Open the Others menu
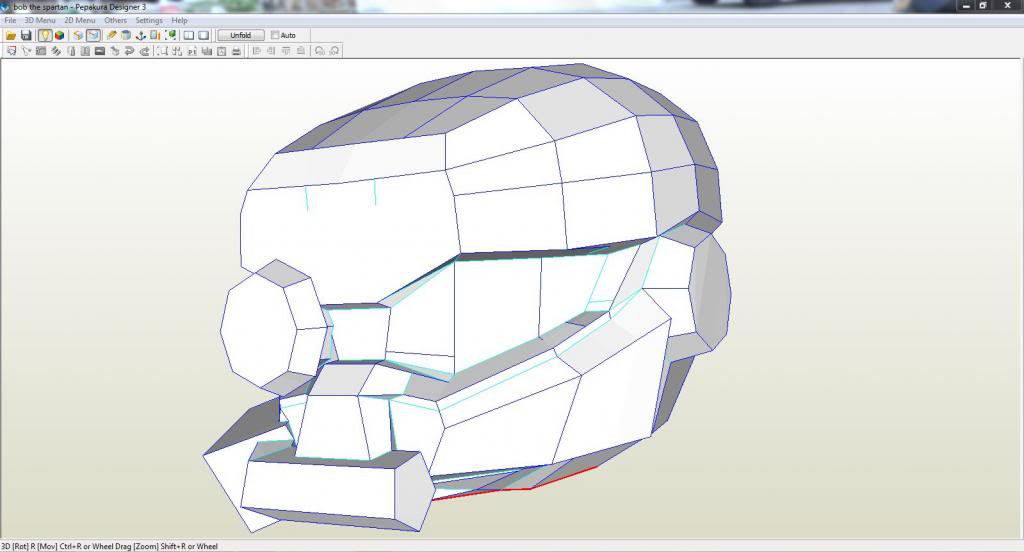This screenshot has width=1024, height=552. (x=116, y=20)
